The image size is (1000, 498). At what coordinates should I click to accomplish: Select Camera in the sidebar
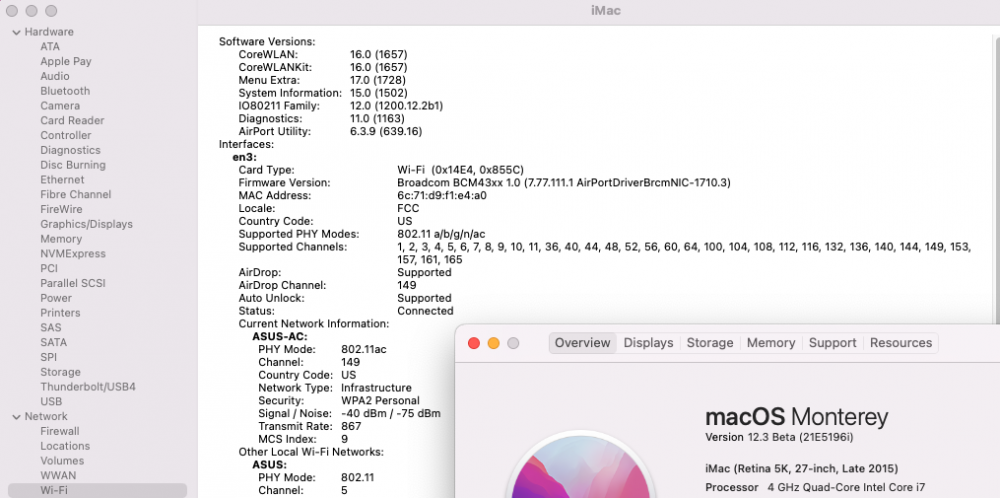pyautogui.click(x=60, y=105)
